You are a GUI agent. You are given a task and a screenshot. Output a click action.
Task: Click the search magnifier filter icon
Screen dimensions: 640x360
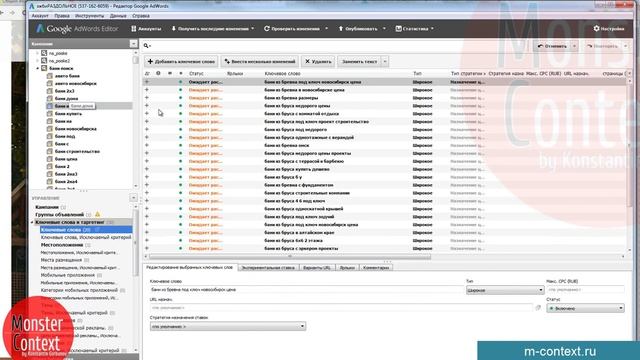point(147,46)
